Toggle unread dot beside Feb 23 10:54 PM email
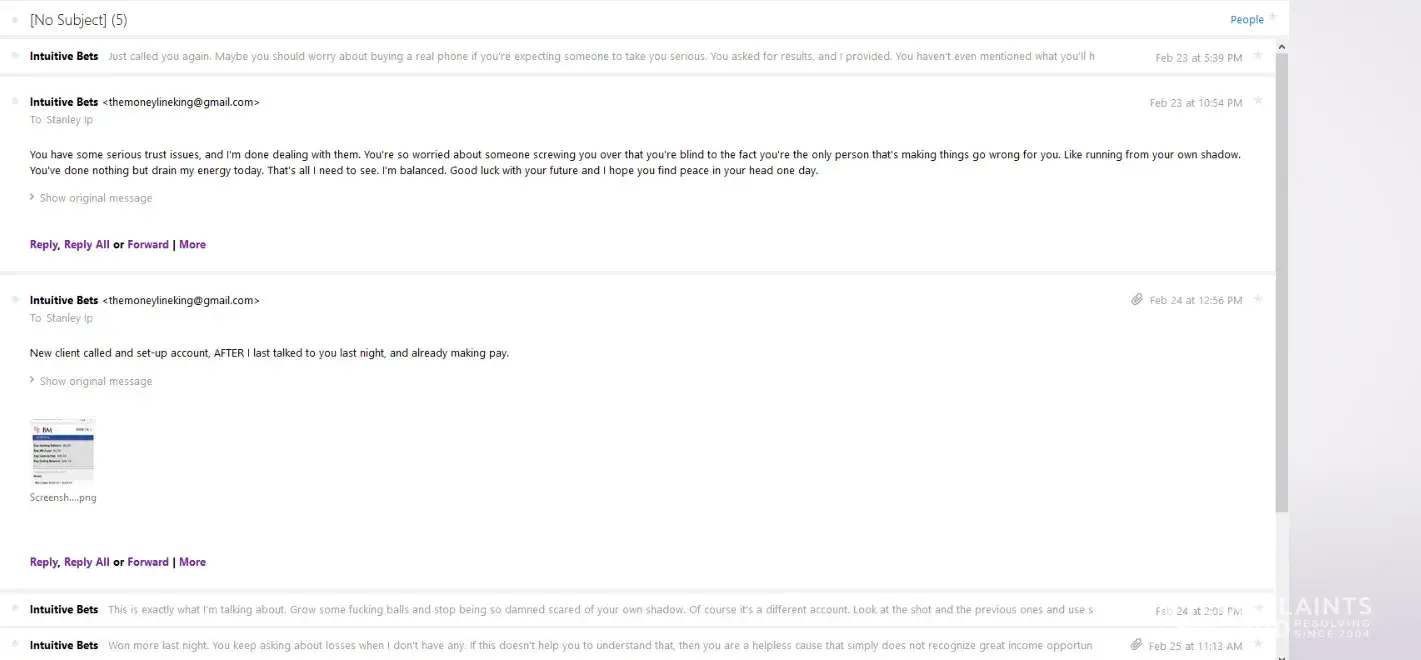1421x660 pixels. (15, 102)
